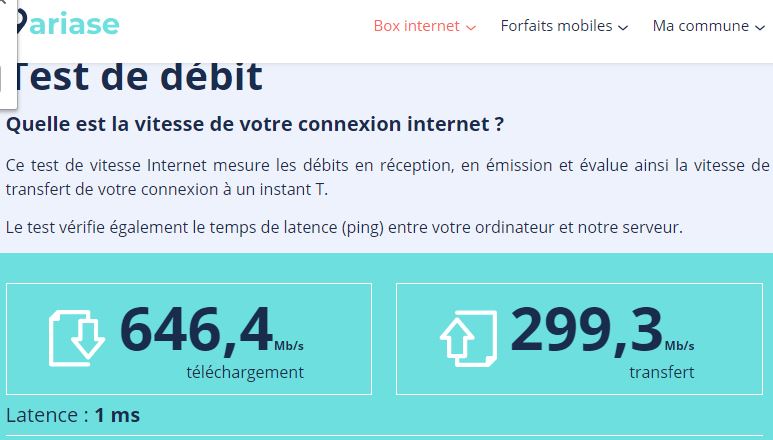Expand chevron next to Box internet
Screen dimensions: 773x440
[471, 27]
